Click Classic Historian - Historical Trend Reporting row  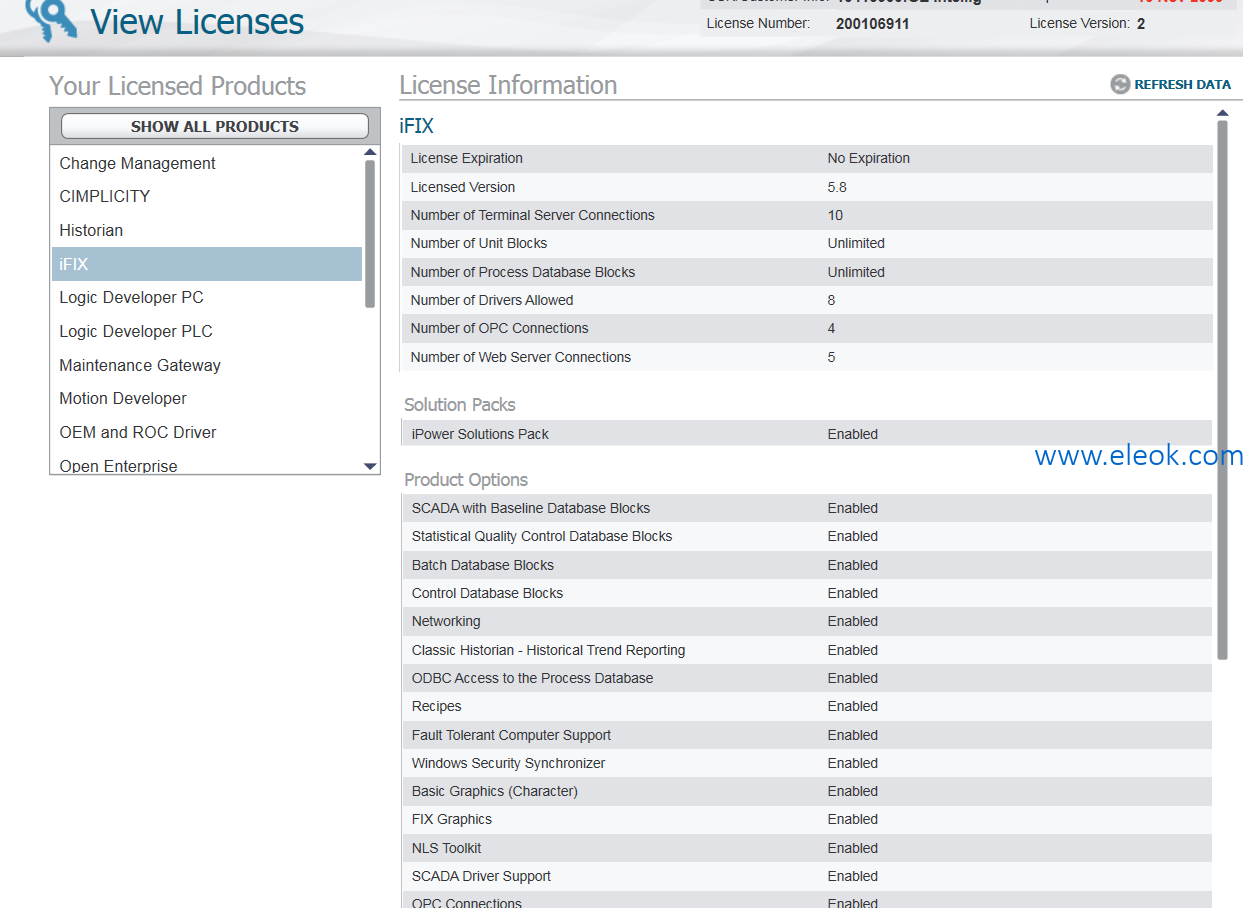click(806, 650)
